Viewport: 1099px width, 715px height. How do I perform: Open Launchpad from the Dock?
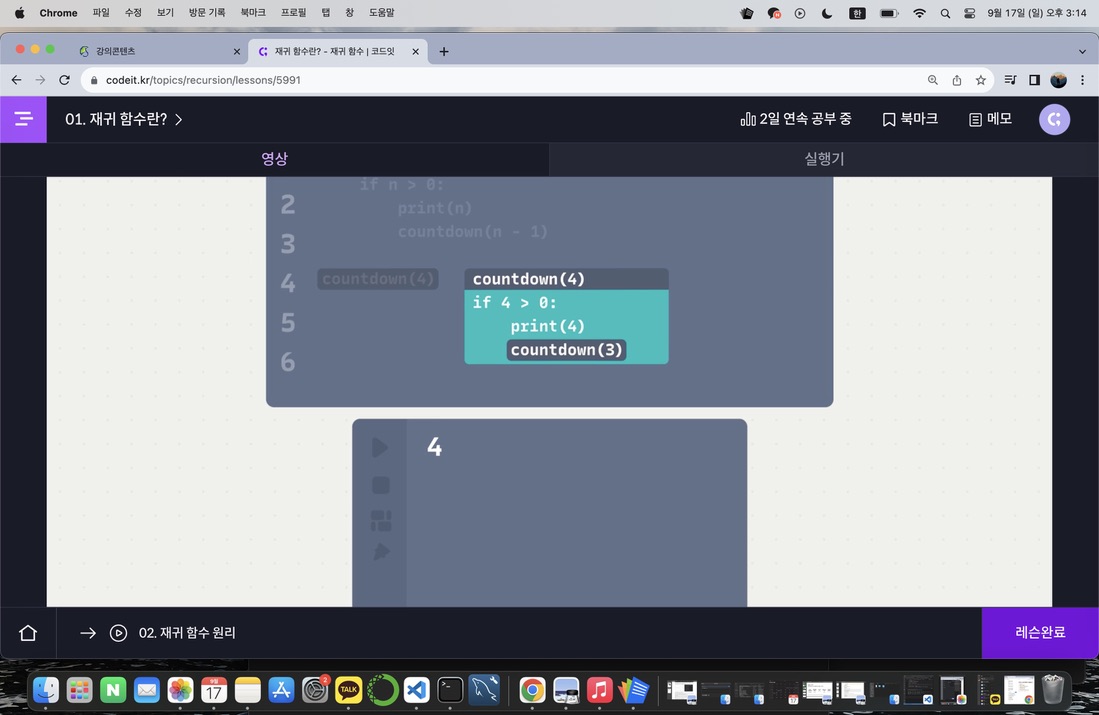click(x=79, y=690)
